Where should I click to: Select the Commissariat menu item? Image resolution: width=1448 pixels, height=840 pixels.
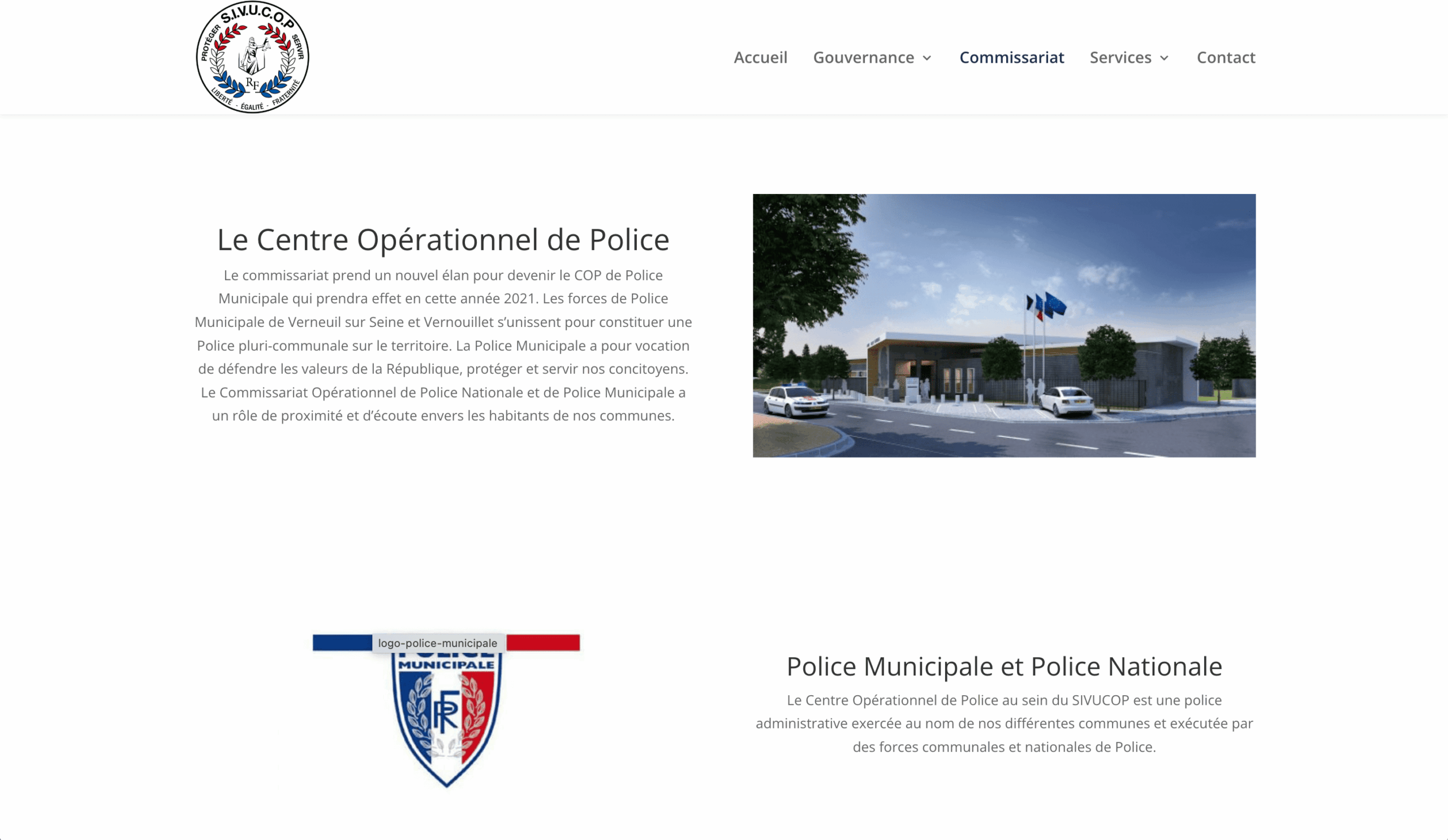[1012, 58]
